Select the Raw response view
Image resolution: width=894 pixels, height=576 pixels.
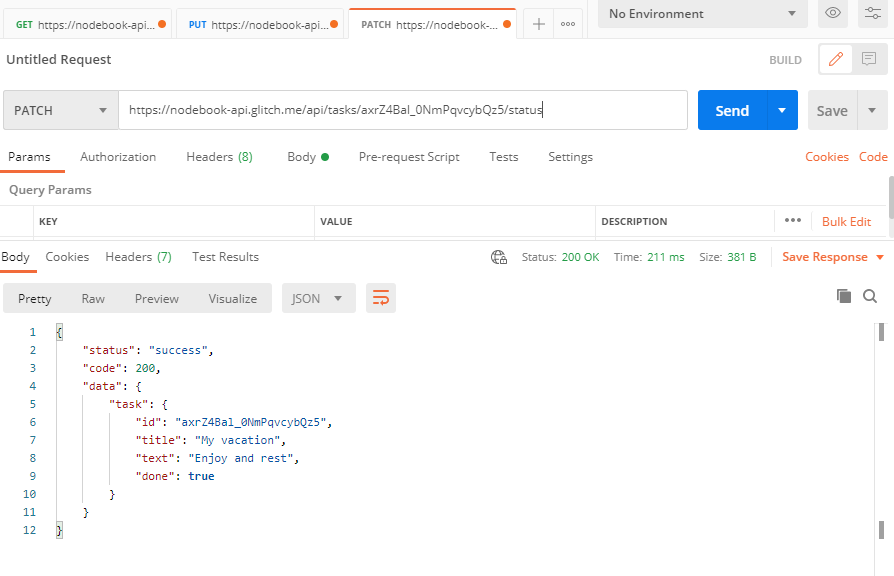(93, 299)
